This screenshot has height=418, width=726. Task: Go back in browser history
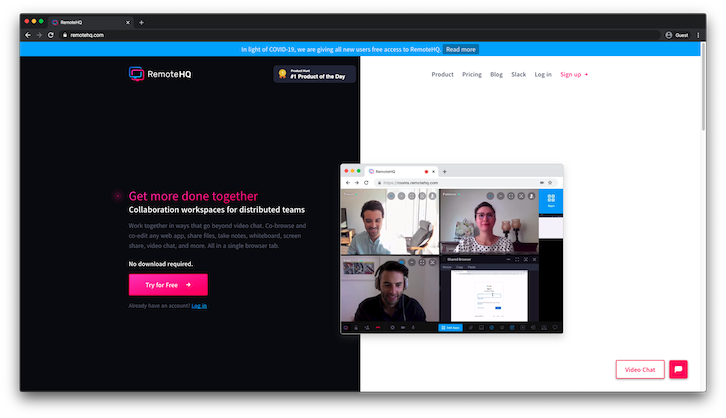pyautogui.click(x=27, y=35)
